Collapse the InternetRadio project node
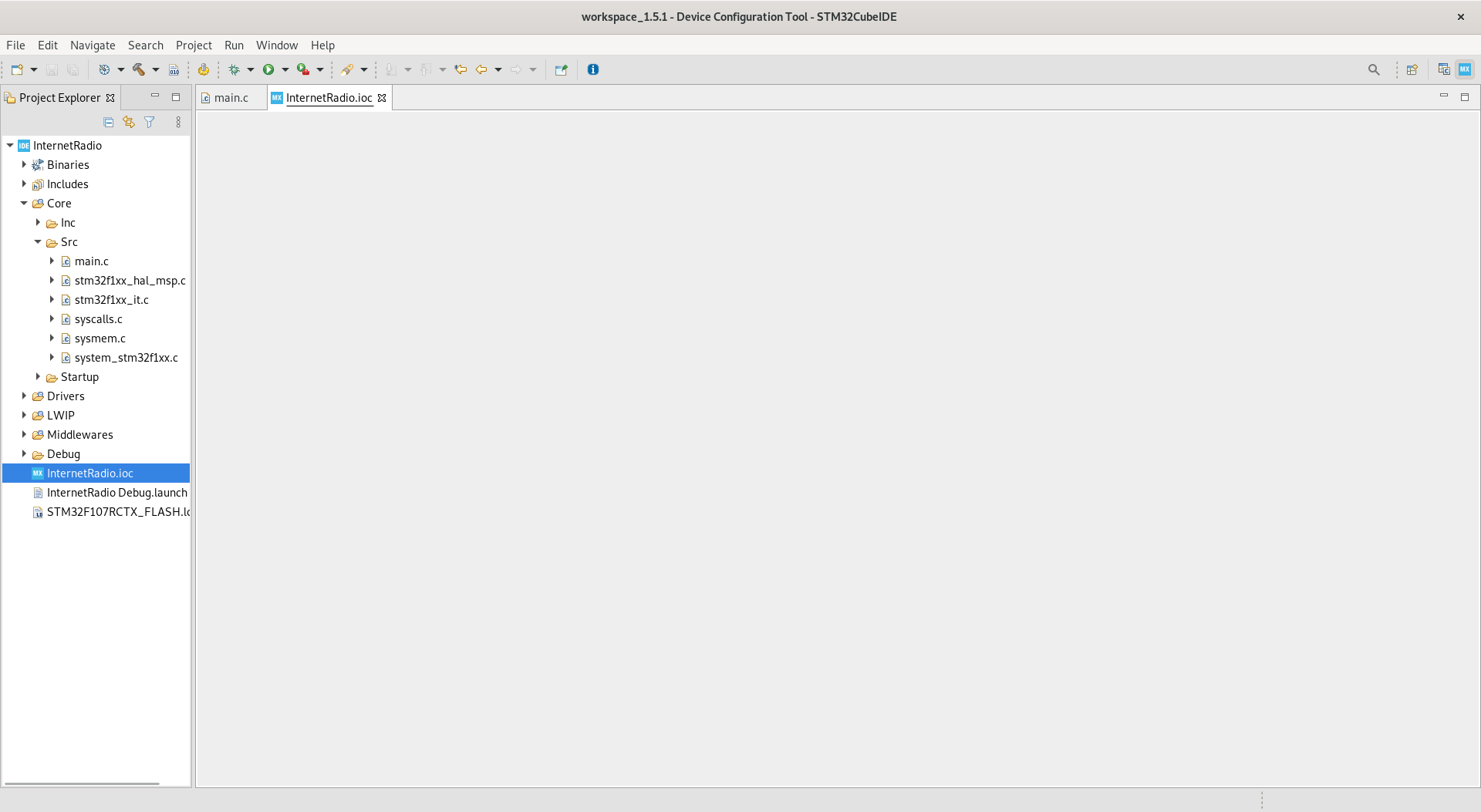 10,145
